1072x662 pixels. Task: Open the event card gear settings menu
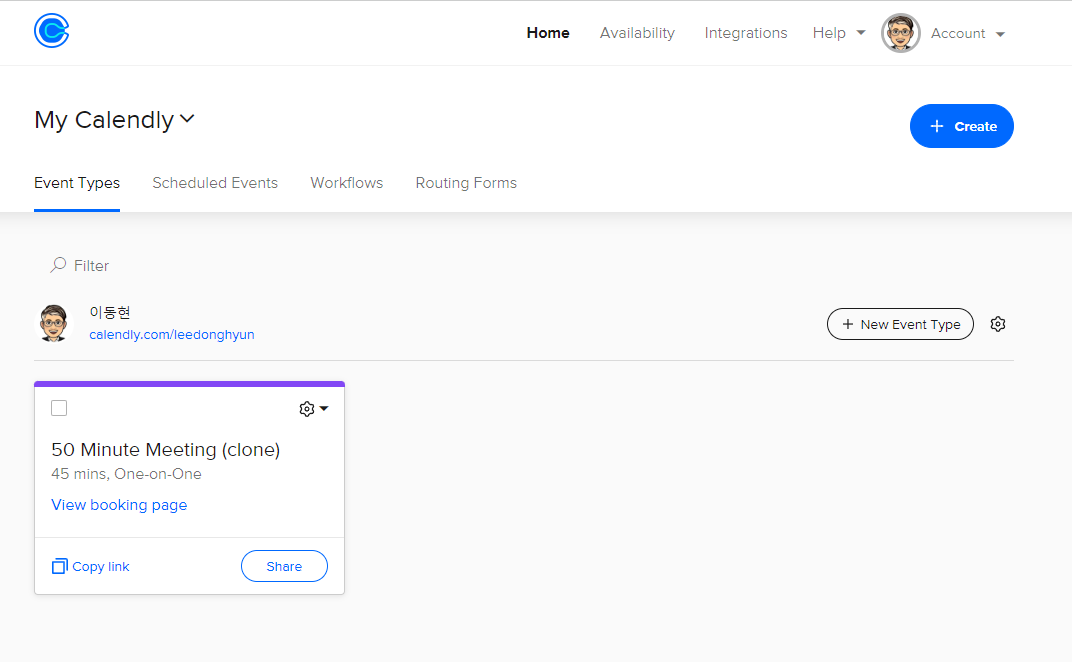click(314, 409)
